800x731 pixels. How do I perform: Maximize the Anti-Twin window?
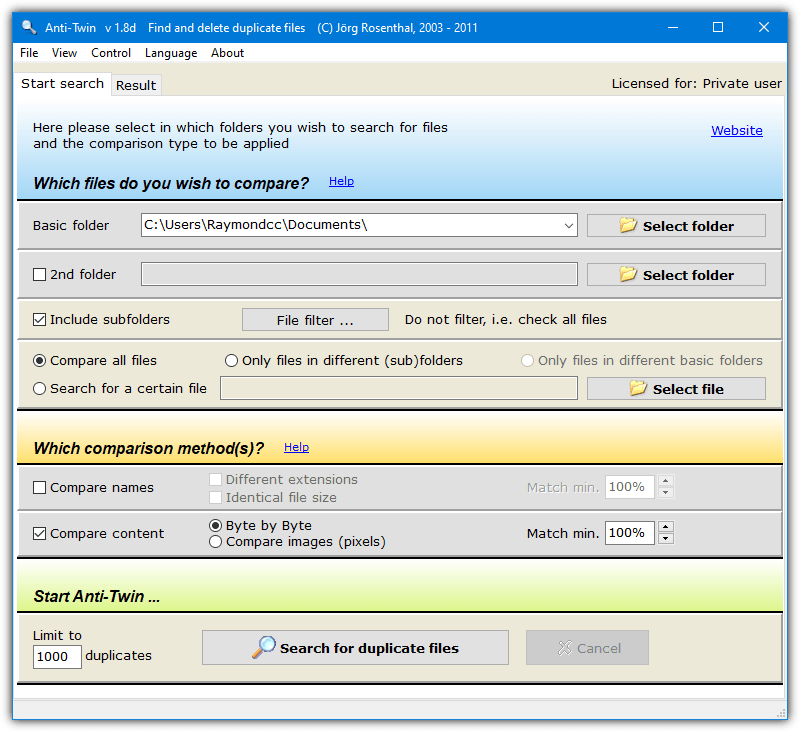click(718, 27)
